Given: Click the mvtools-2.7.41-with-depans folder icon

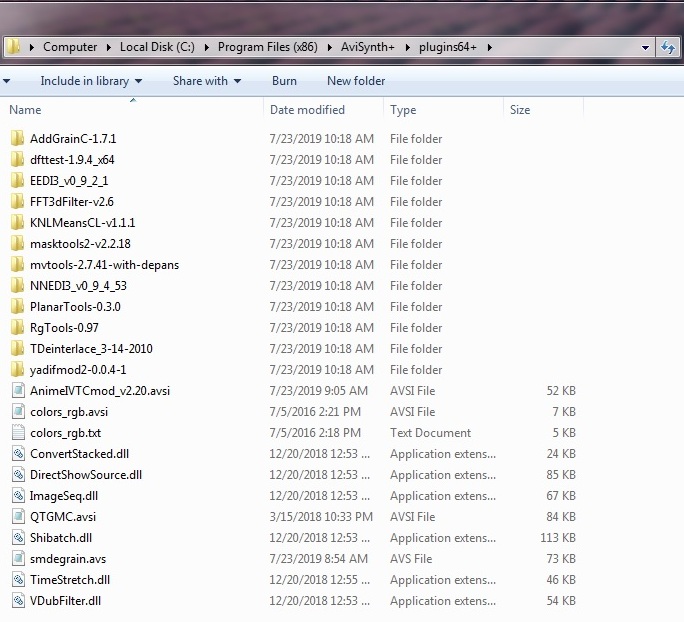Looking at the screenshot, I should point(17,265).
